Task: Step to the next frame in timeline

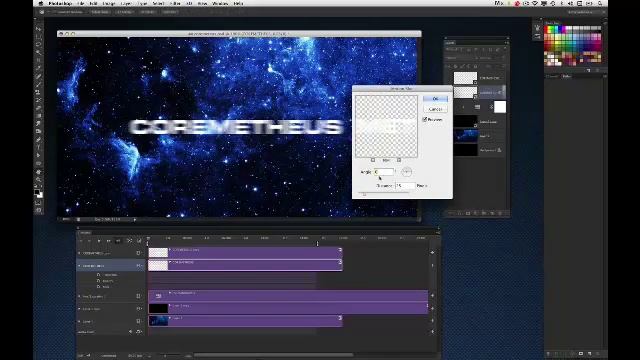Action: coord(108,241)
